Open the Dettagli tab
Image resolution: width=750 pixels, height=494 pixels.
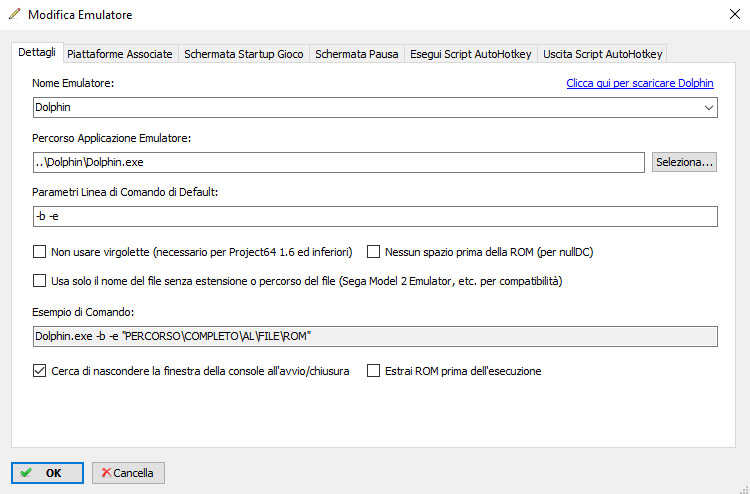tap(37, 53)
